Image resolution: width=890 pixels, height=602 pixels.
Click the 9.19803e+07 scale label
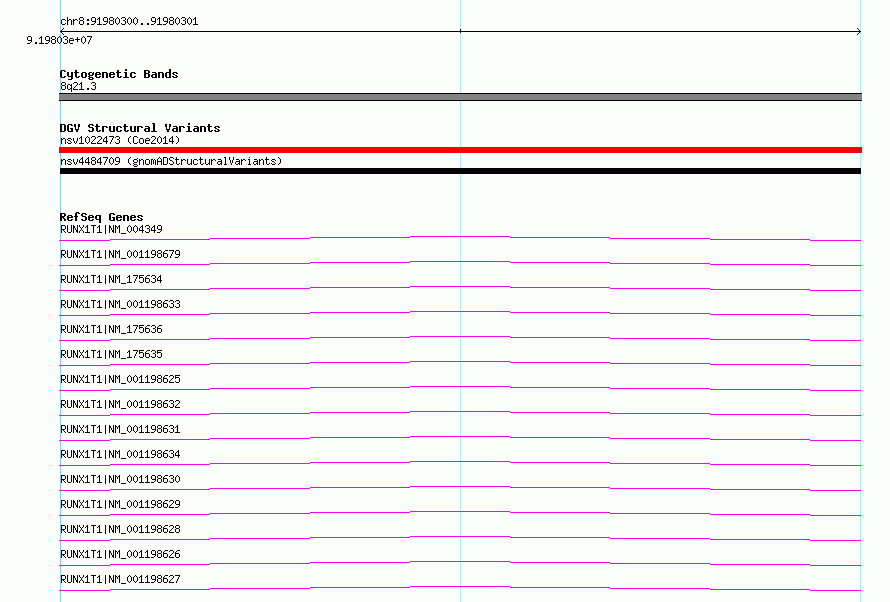pos(59,40)
